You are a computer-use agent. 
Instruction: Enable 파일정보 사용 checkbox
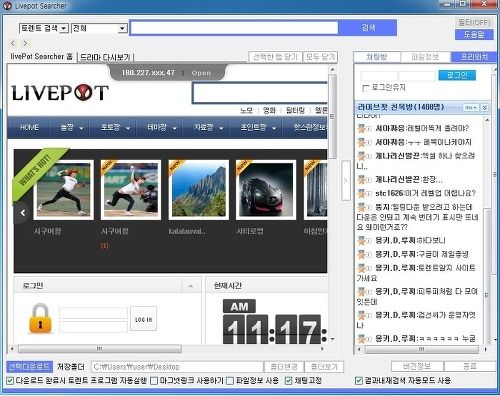230,381
